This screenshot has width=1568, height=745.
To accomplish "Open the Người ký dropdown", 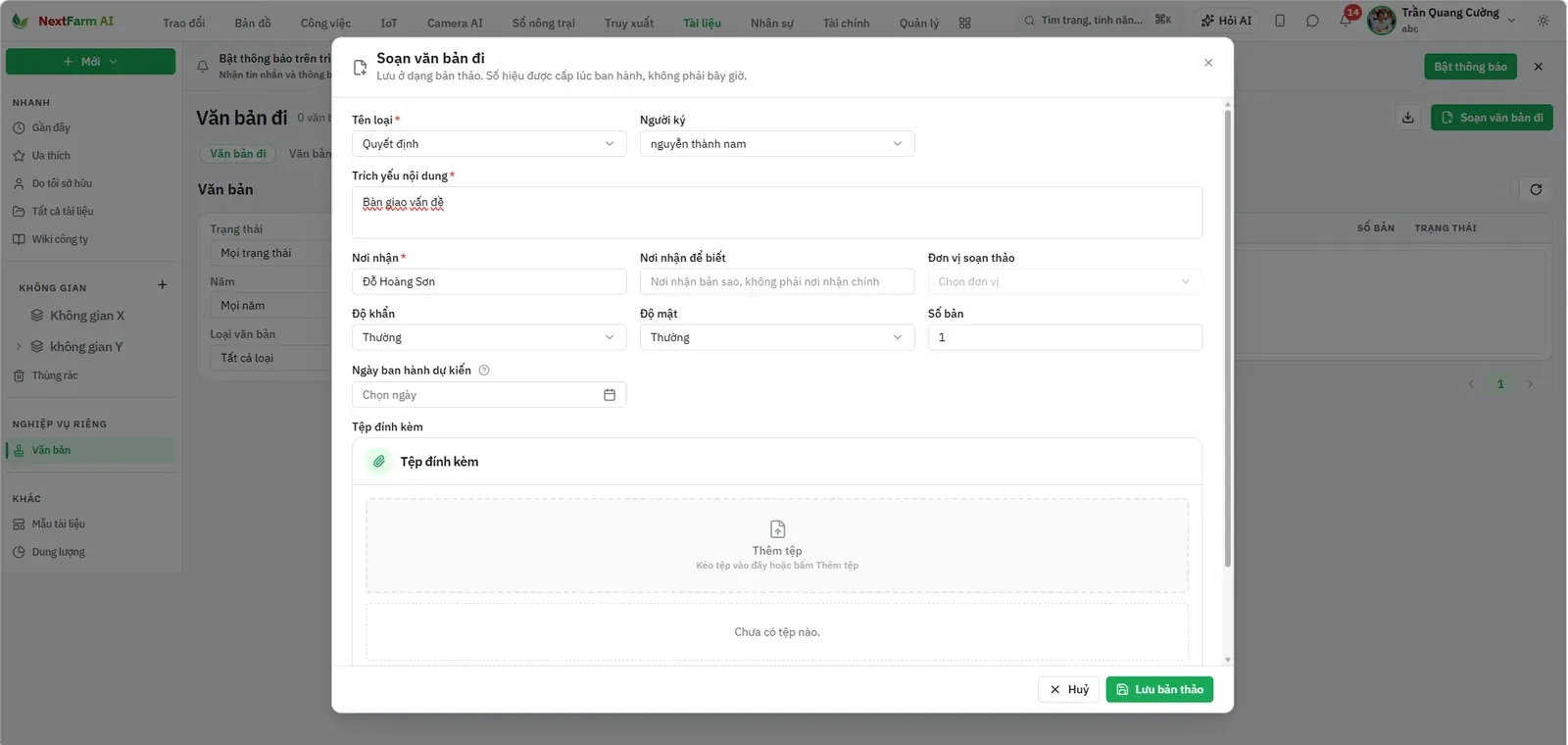I will [777, 144].
